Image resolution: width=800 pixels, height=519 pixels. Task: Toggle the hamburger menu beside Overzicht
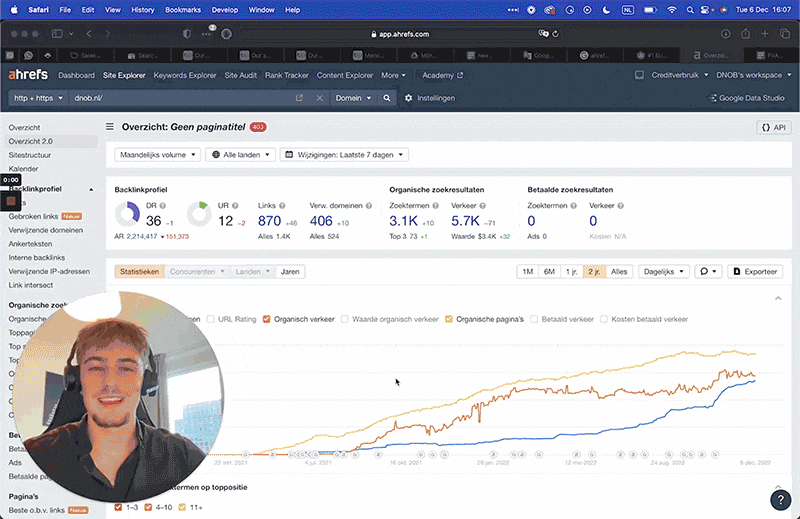click(x=110, y=127)
